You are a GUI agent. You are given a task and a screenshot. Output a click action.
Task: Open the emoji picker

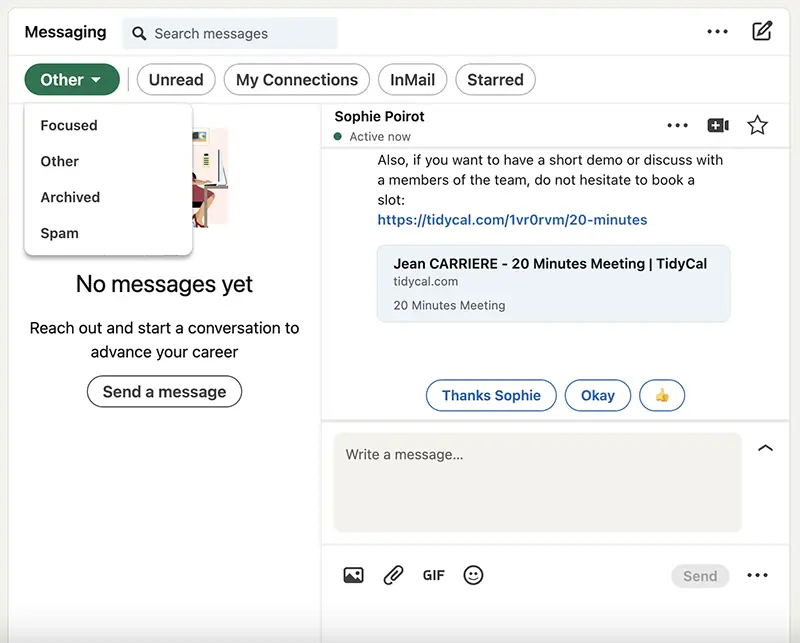(473, 575)
